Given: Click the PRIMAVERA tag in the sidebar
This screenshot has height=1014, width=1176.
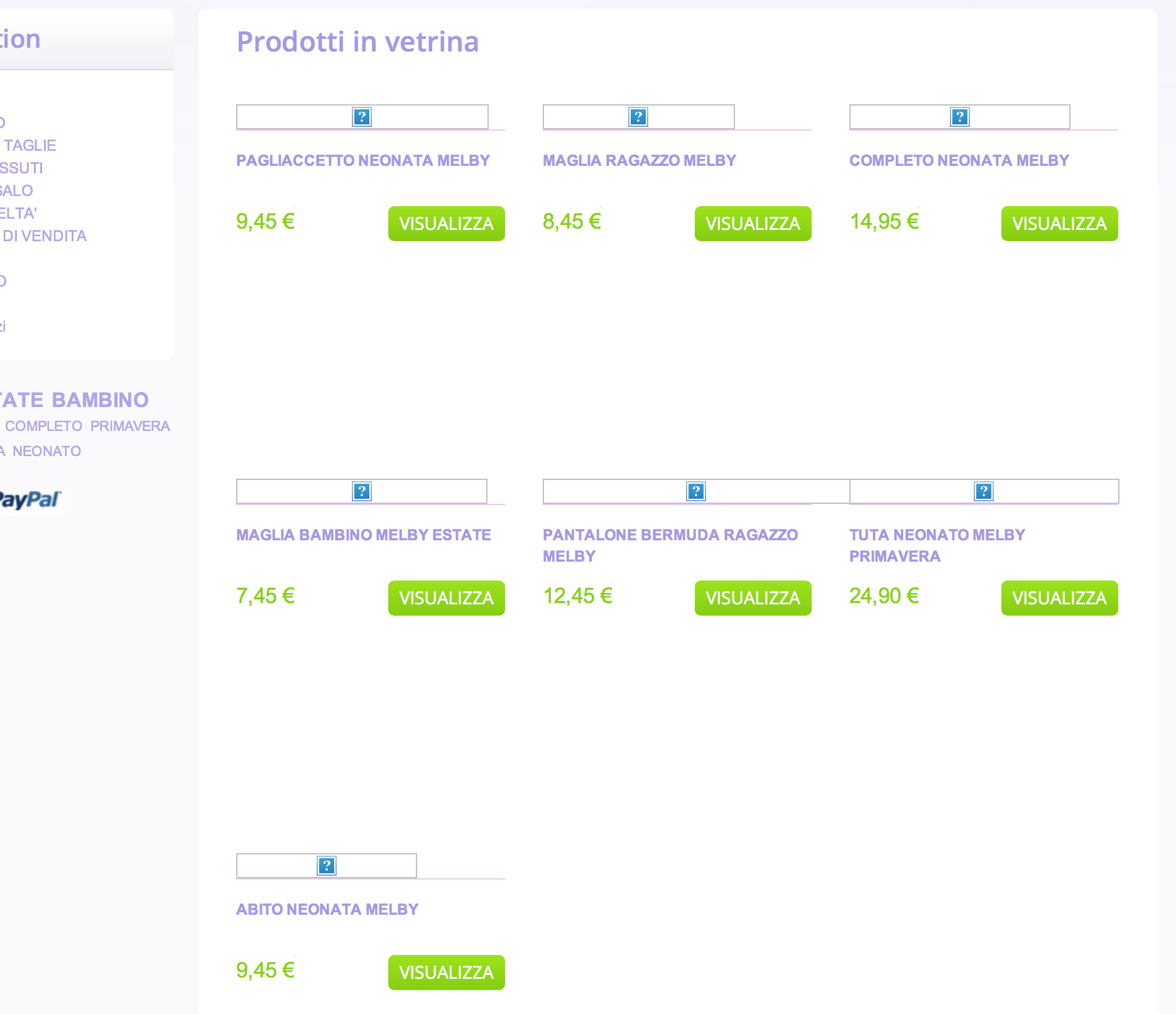Looking at the screenshot, I should click(x=130, y=427).
